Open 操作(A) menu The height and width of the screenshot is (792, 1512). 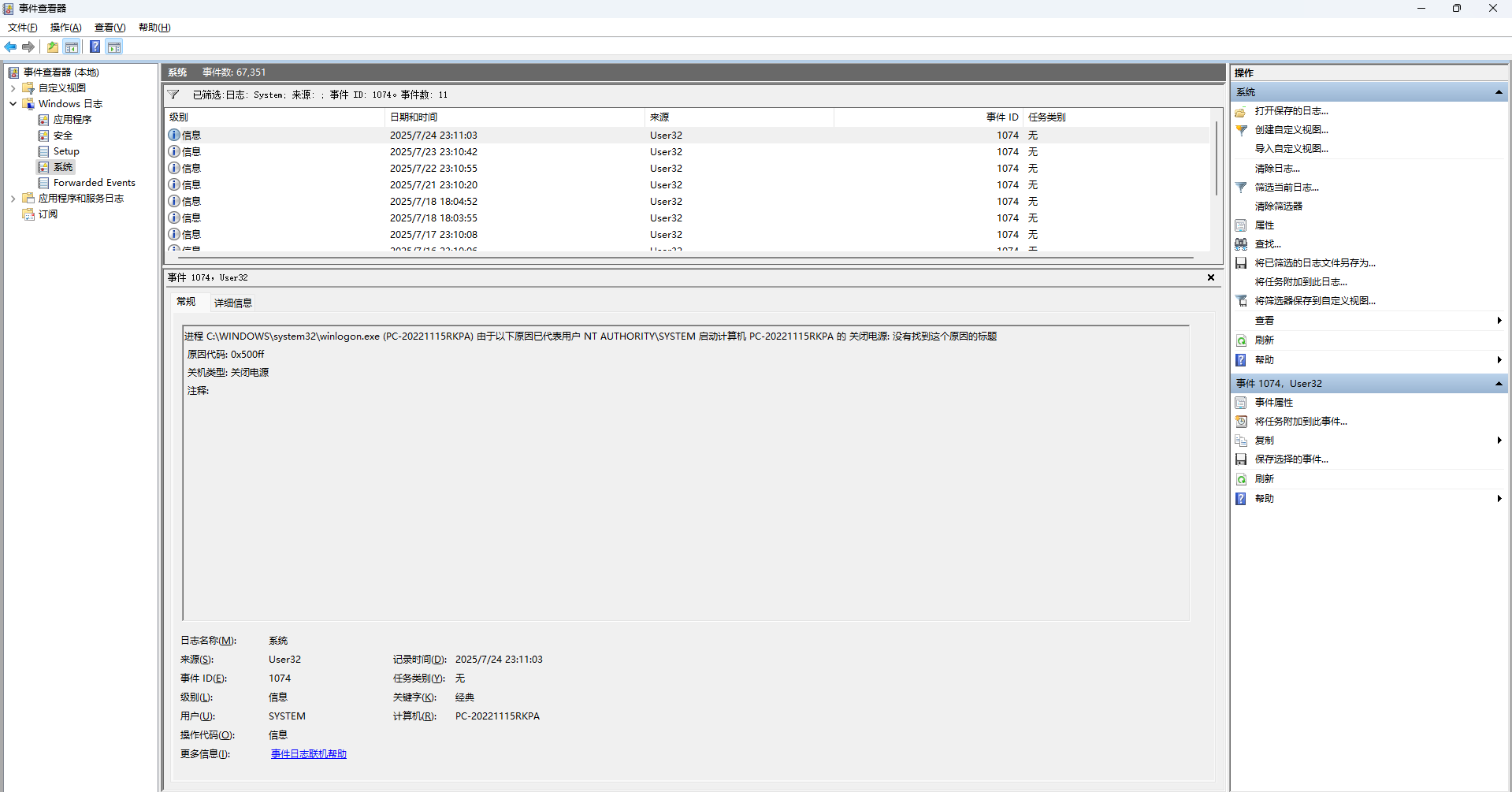(x=66, y=28)
